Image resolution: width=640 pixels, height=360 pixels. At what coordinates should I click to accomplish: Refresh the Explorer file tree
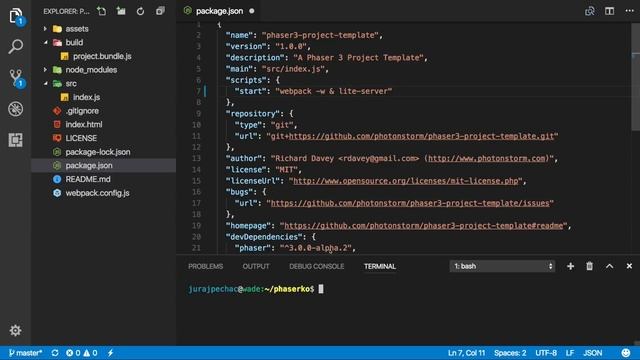(140, 11)
